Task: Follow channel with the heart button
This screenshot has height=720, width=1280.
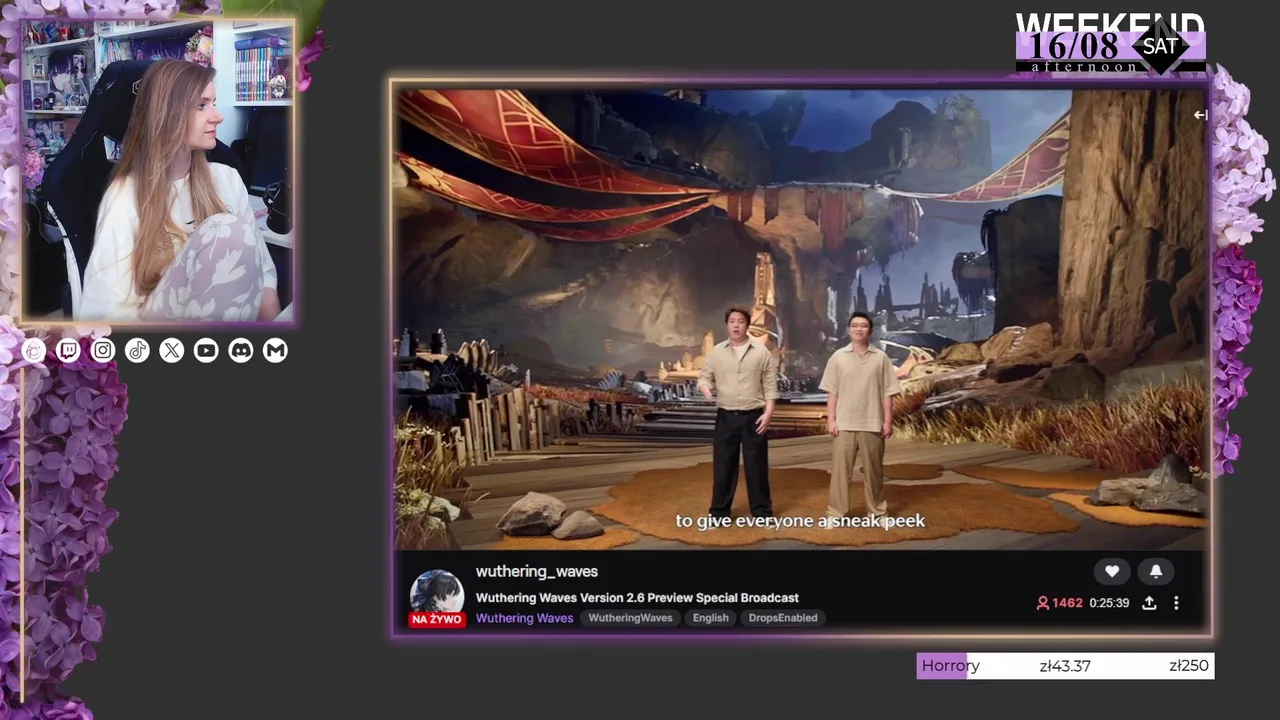Action: click(1112, 571)
